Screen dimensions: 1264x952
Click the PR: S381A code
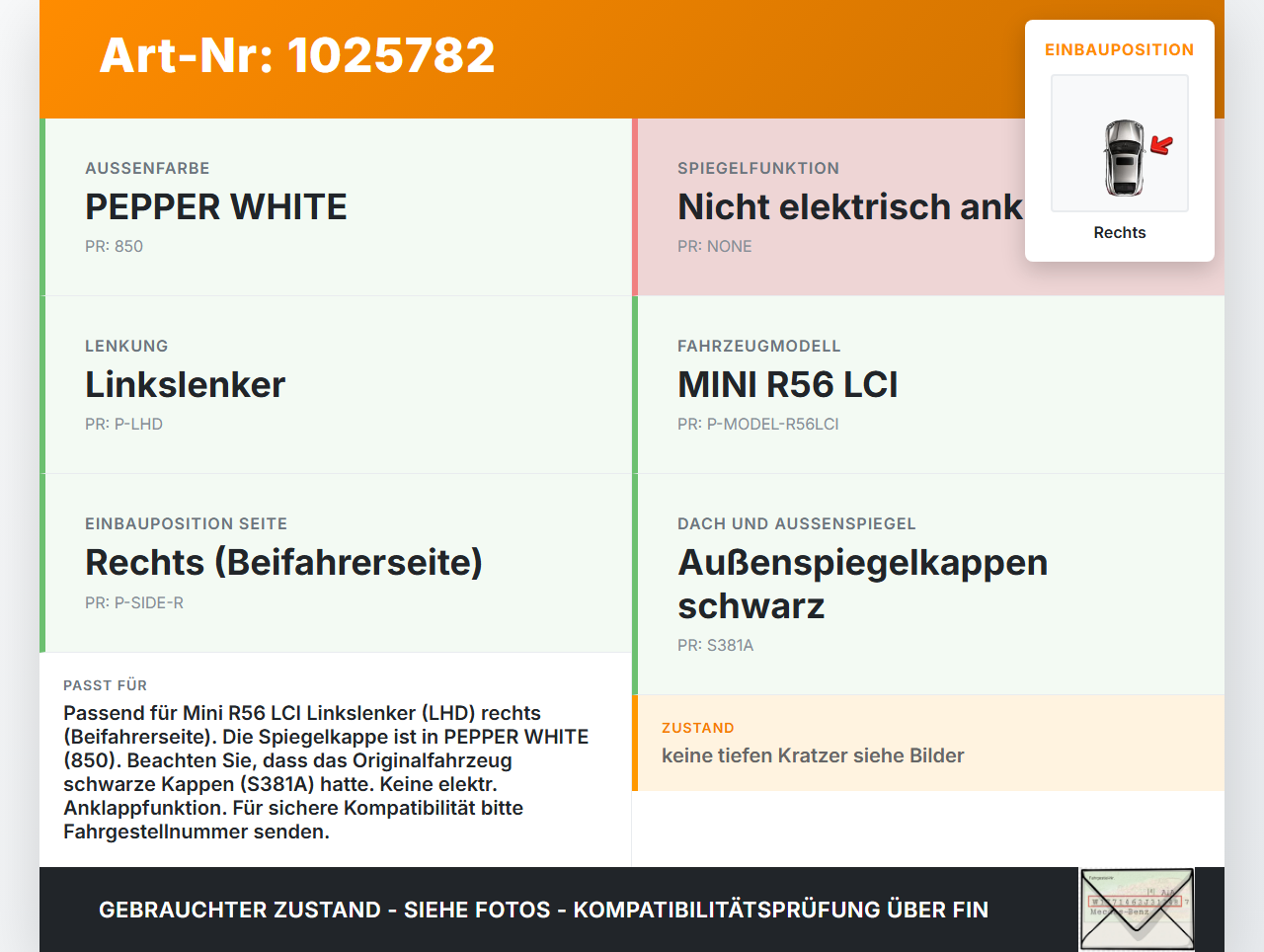pos(715,645)
